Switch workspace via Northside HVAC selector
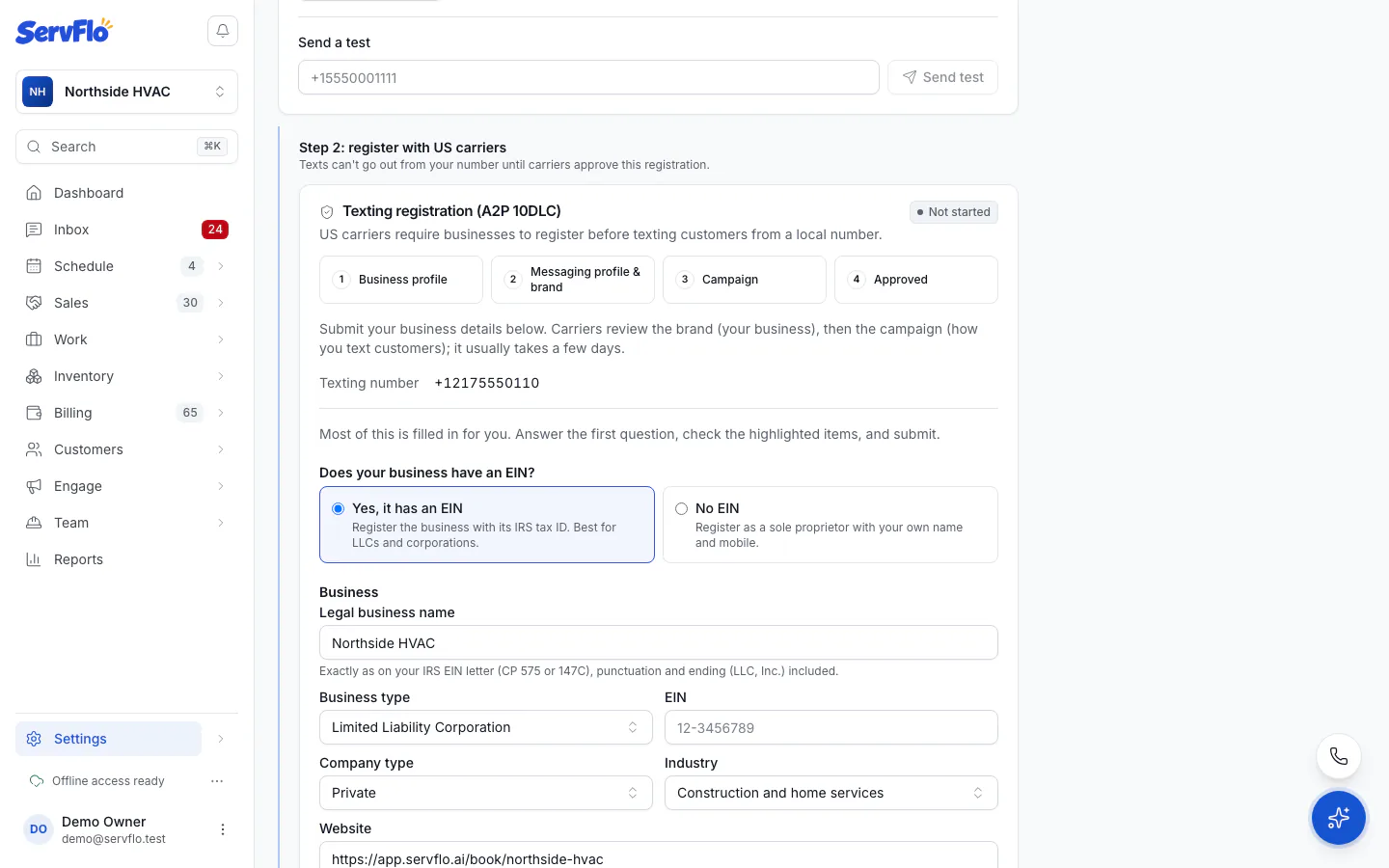Viewport: 1389px width, 868px height. tap(127, 92)
